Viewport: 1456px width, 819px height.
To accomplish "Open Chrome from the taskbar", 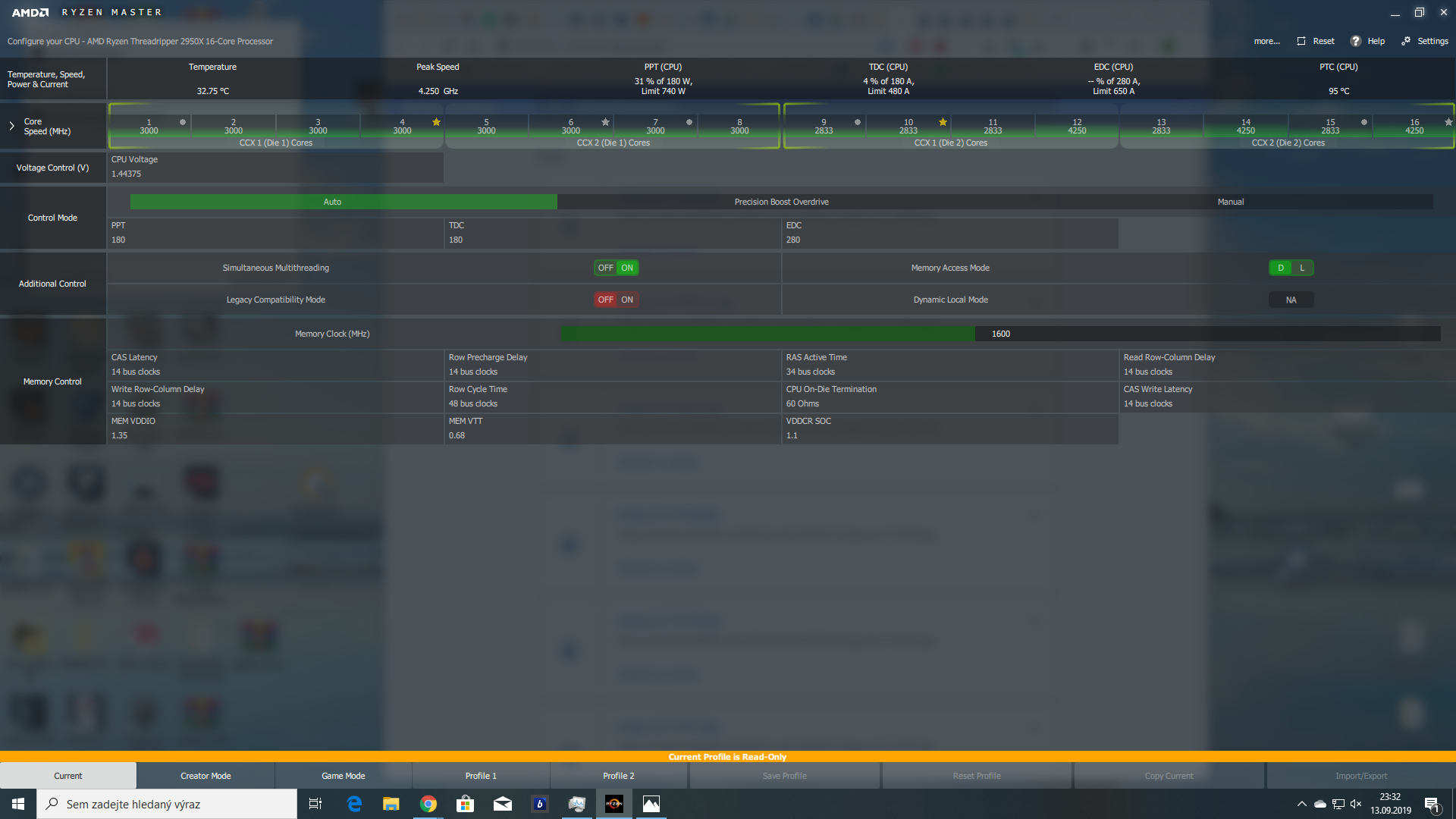I will [428, 804].
